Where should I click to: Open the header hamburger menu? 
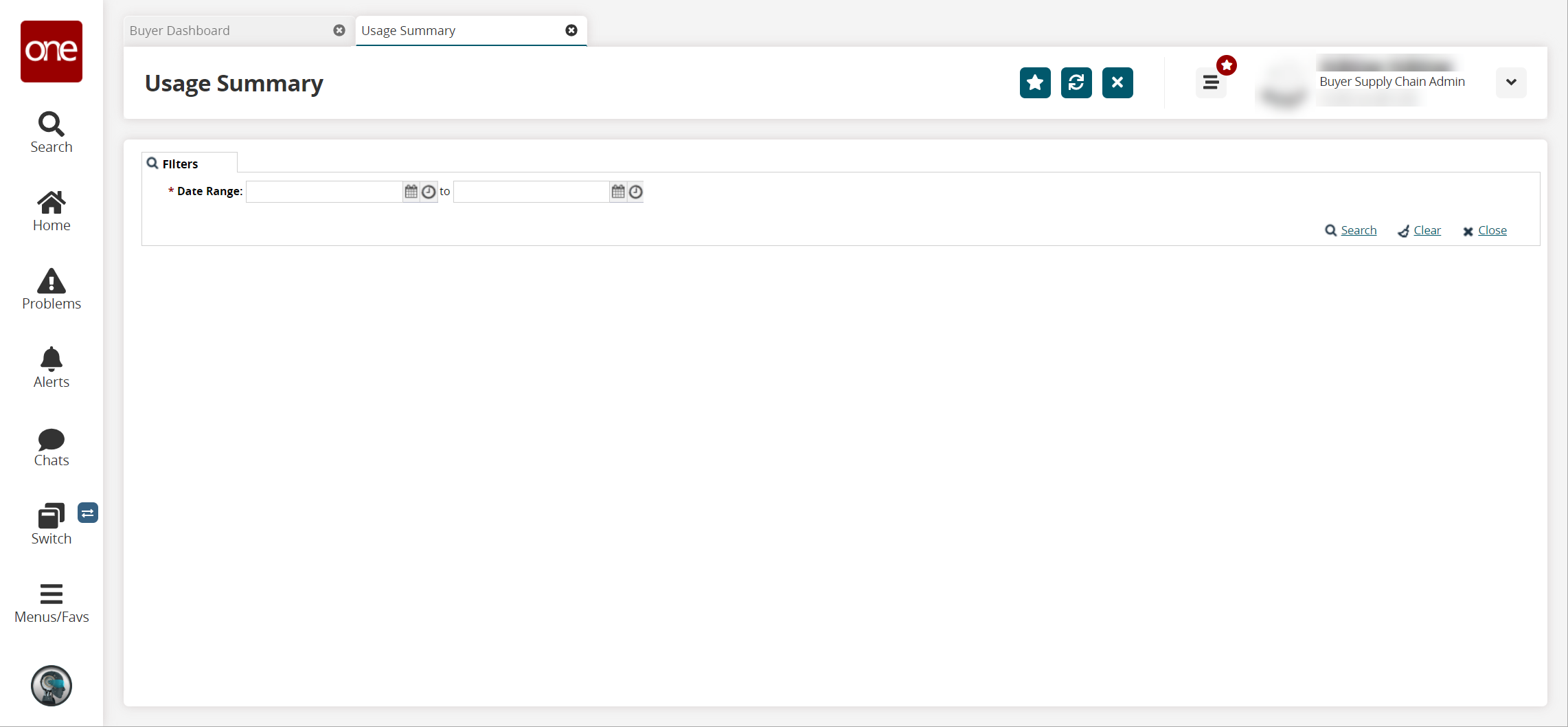point(1211,83)
